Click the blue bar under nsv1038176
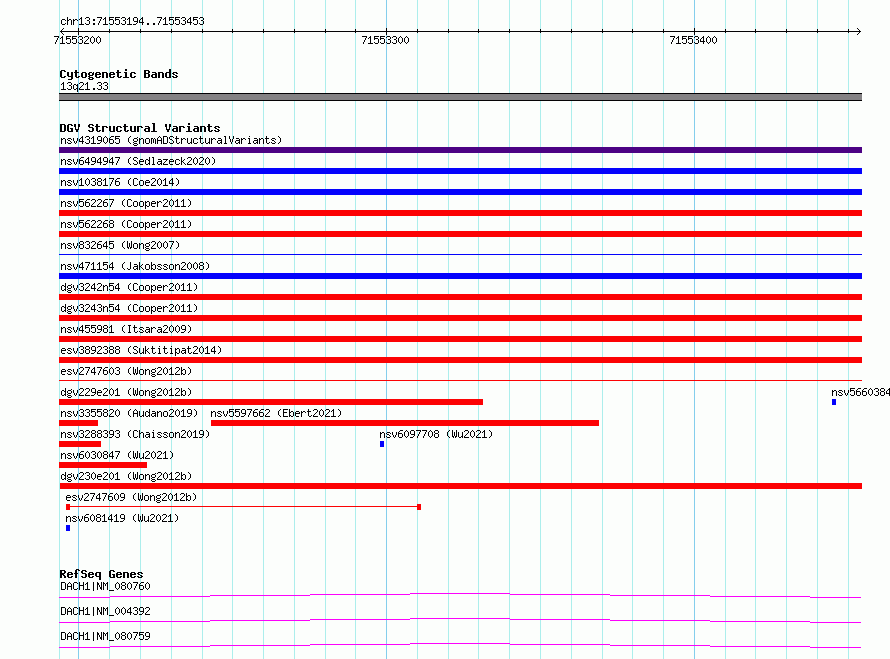The width and height of the screenshot is (890, 659). tap(460, 192)
